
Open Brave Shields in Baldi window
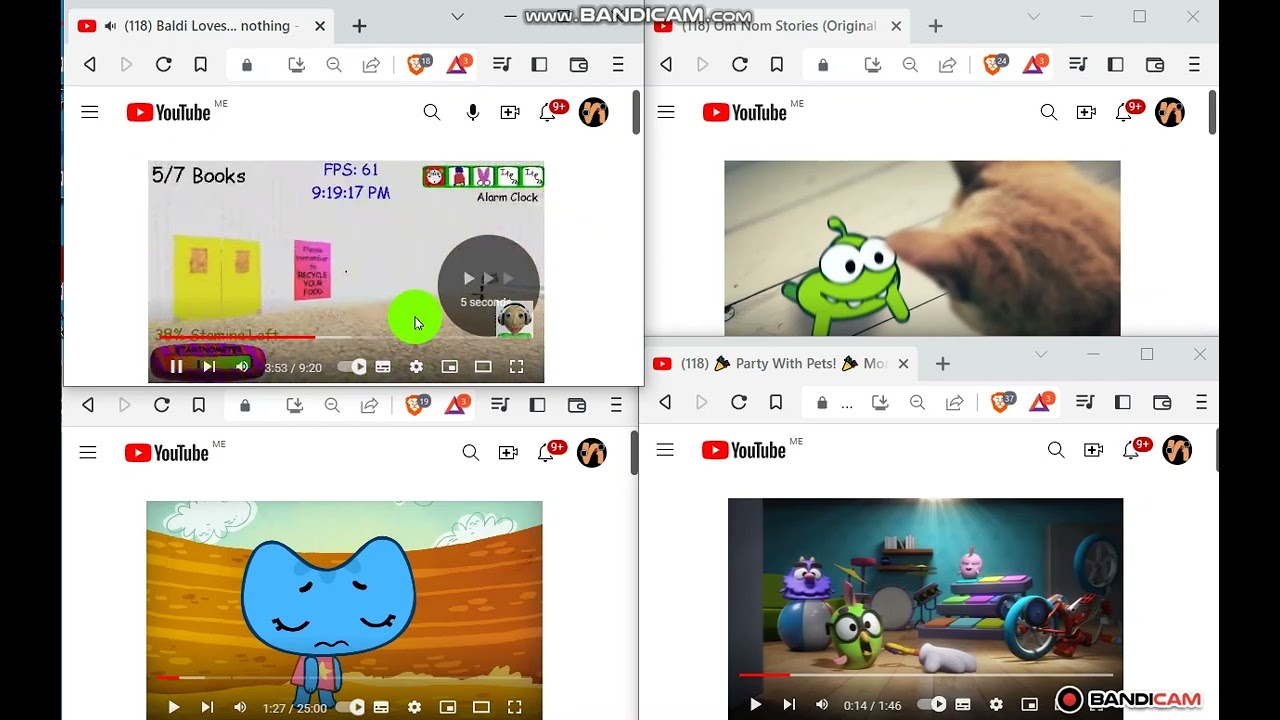[x=418, y=65]
